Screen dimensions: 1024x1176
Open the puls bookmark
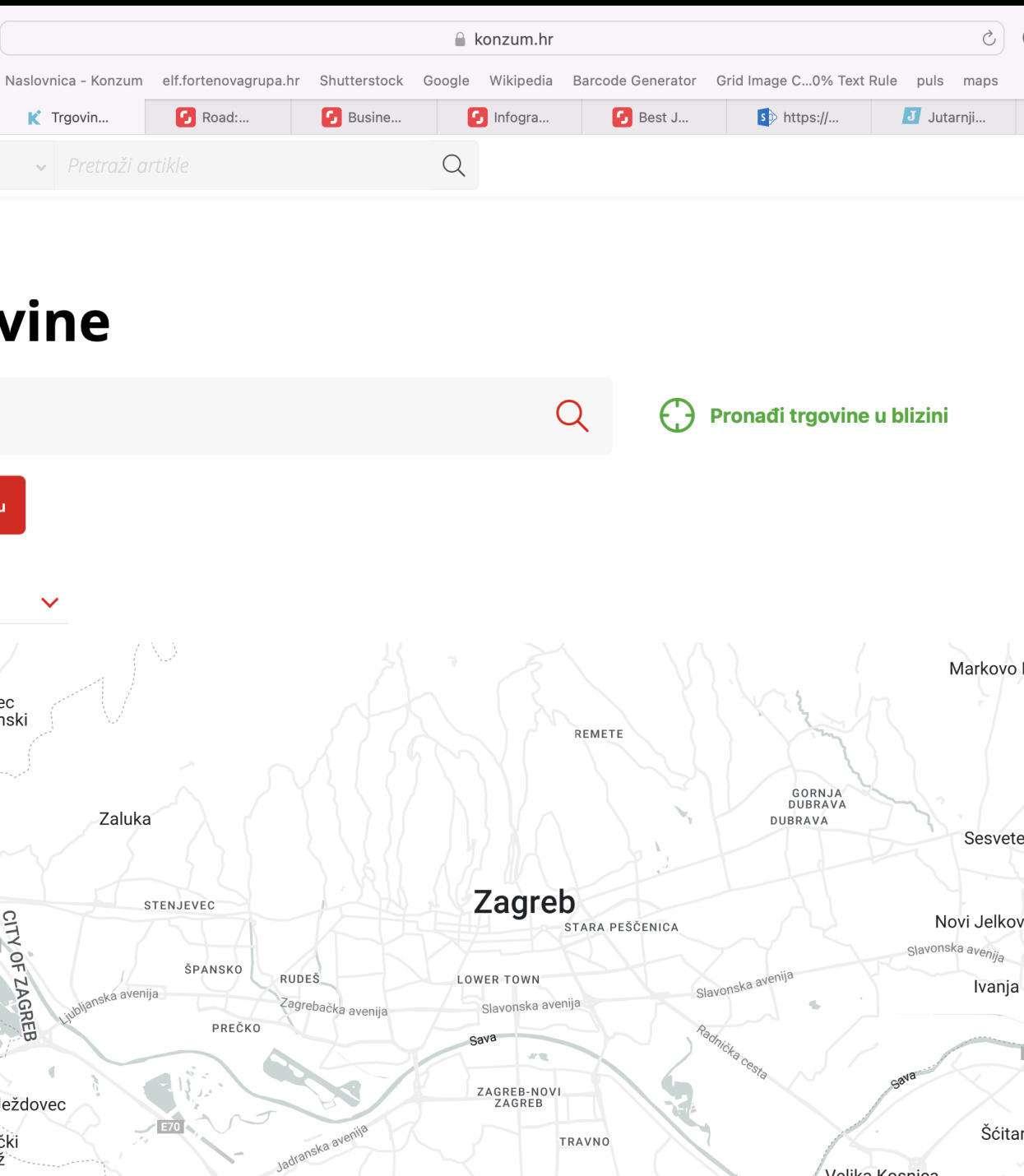929,81
